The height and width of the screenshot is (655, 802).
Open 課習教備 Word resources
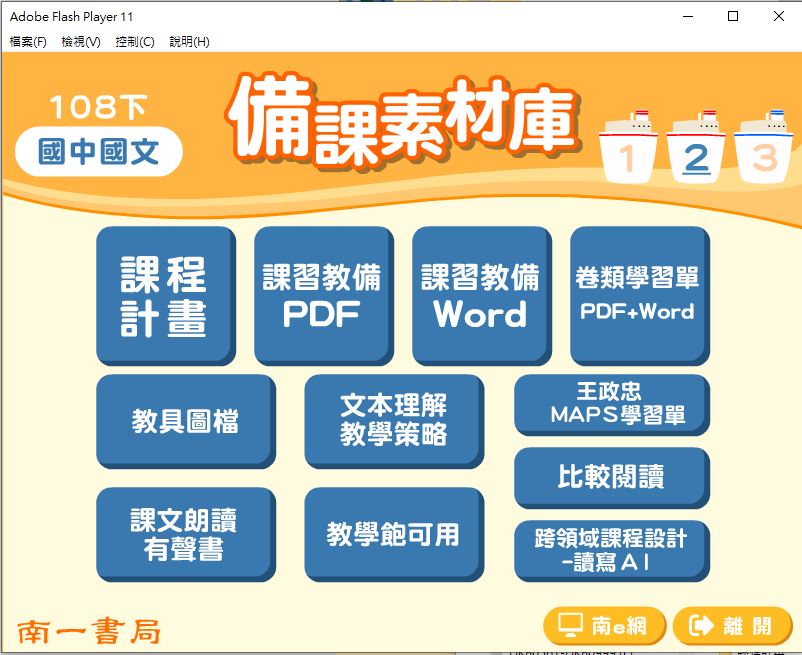click(x=480, y=294)
